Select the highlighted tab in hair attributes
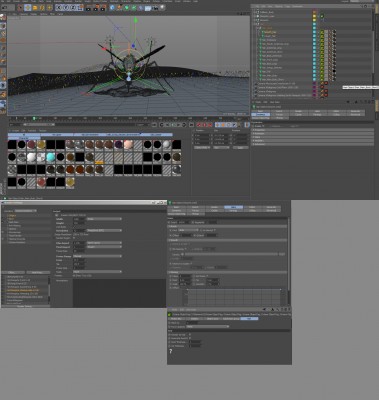 [233, 207]
